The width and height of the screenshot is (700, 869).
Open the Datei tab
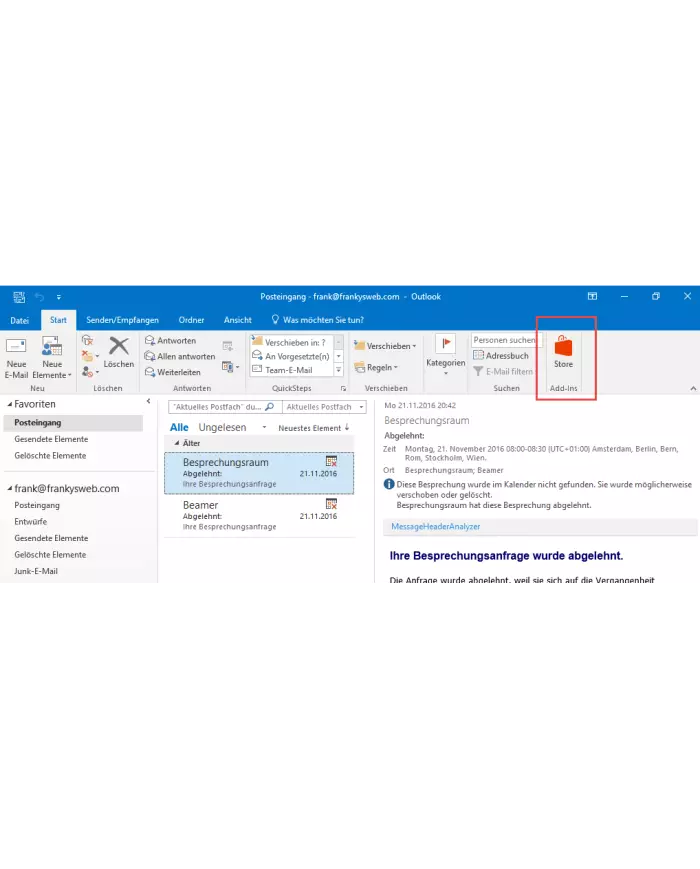click(x=19, y=320)
